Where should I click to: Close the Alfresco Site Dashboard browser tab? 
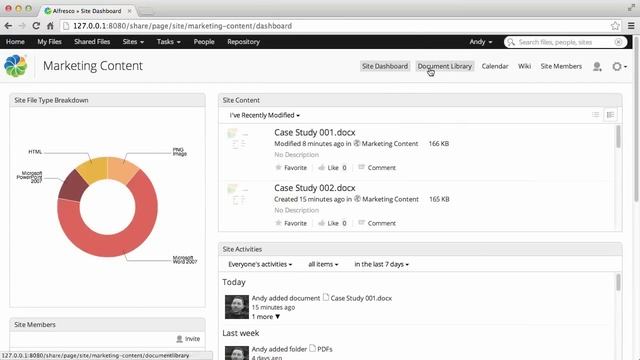pos(129,11)
